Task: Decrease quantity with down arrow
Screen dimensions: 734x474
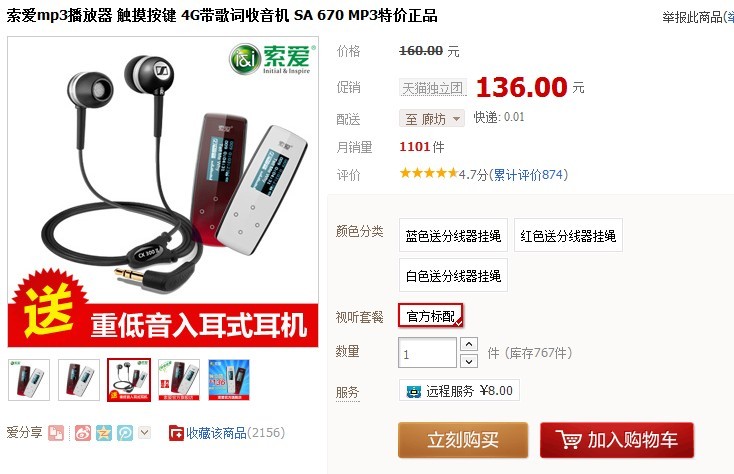Action: click(x=469, y=361)
